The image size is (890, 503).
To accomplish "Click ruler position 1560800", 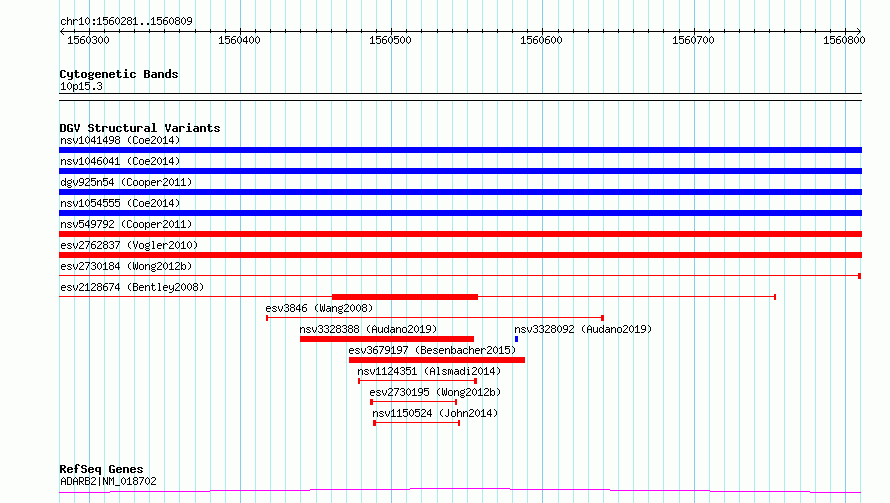I will pos(844,40).
